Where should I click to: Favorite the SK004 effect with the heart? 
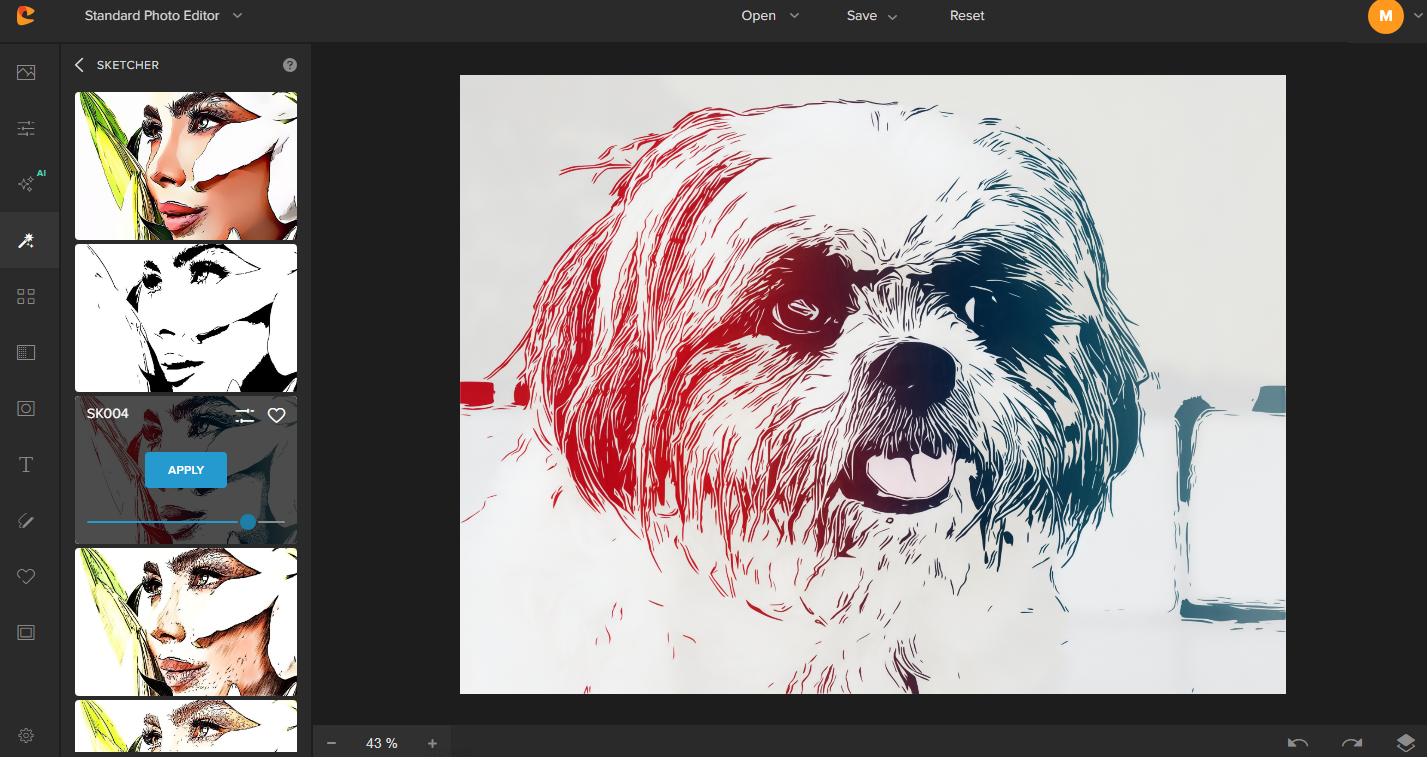coord(277,415)
